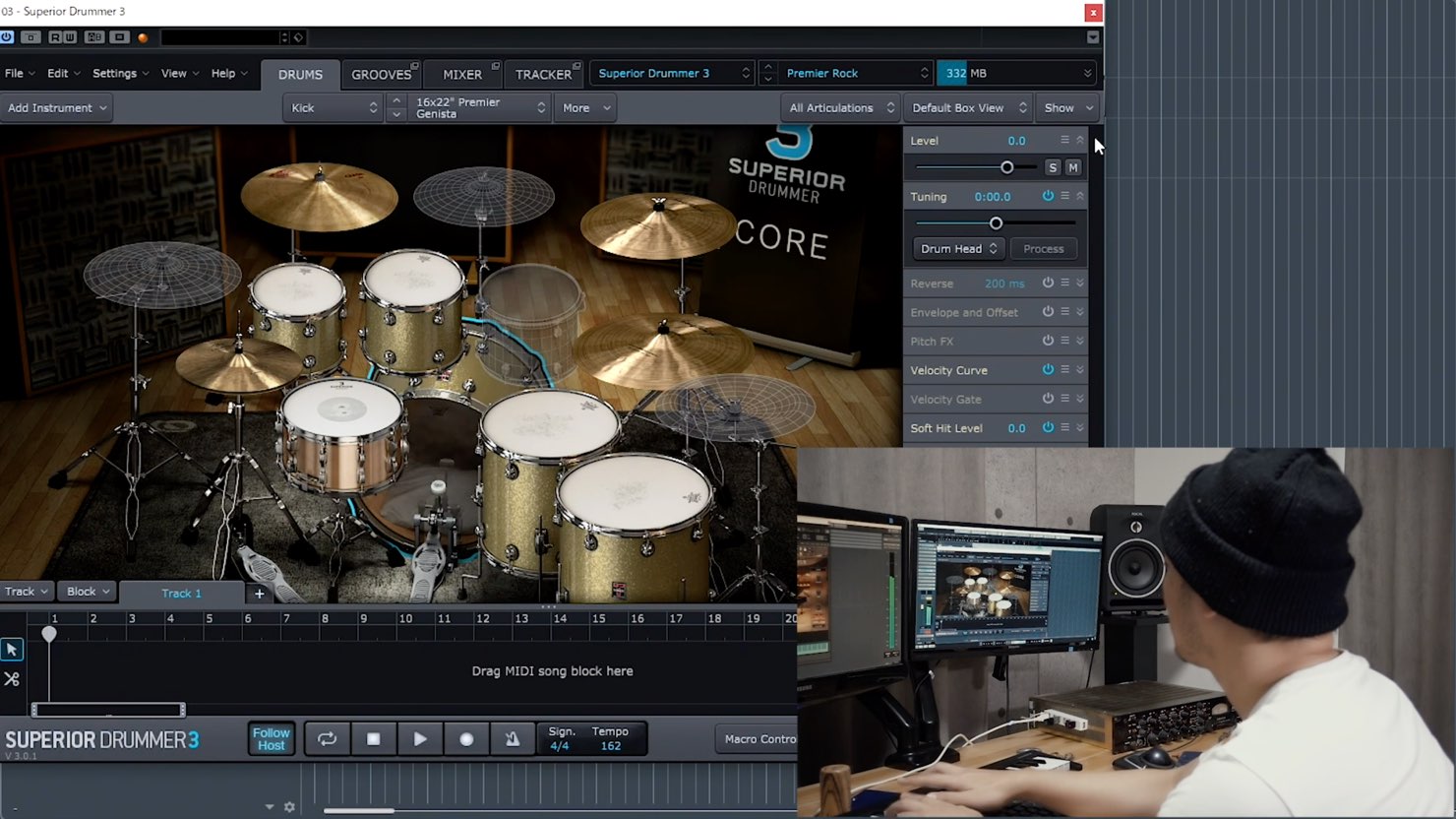This screenshot has height=819, width=1456.
Task: Click the Follow Host button
Action: click(x=272, y=739)
